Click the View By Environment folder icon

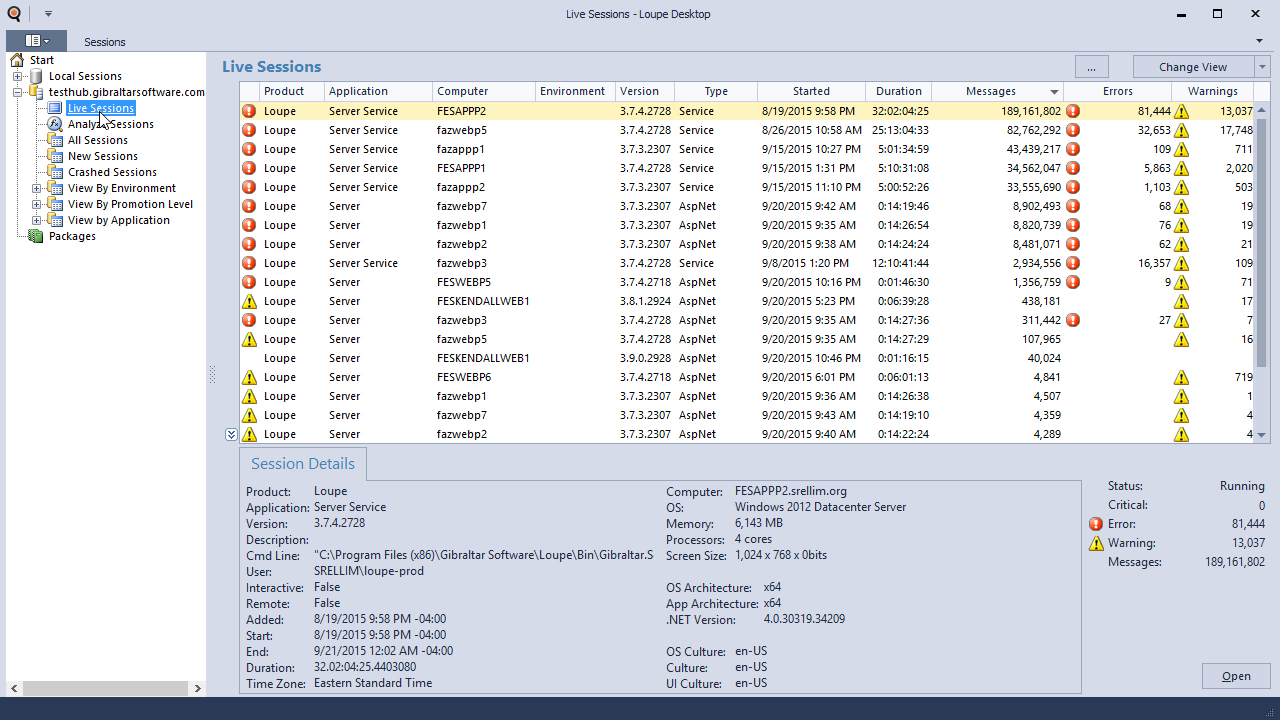click(55, 188)
